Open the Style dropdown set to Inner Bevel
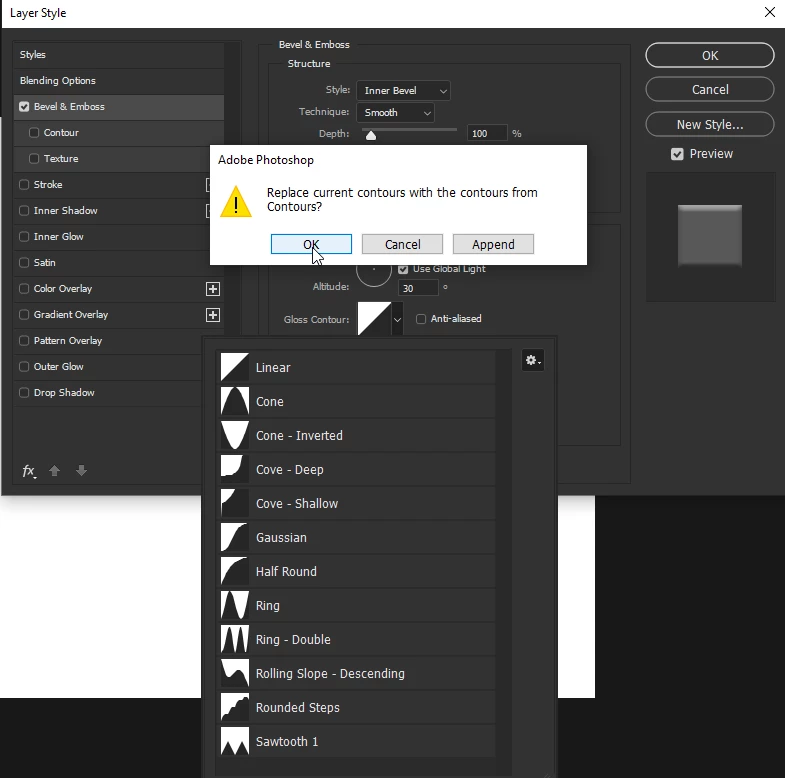Screen dimensions: 785x778 click(403, 91)
